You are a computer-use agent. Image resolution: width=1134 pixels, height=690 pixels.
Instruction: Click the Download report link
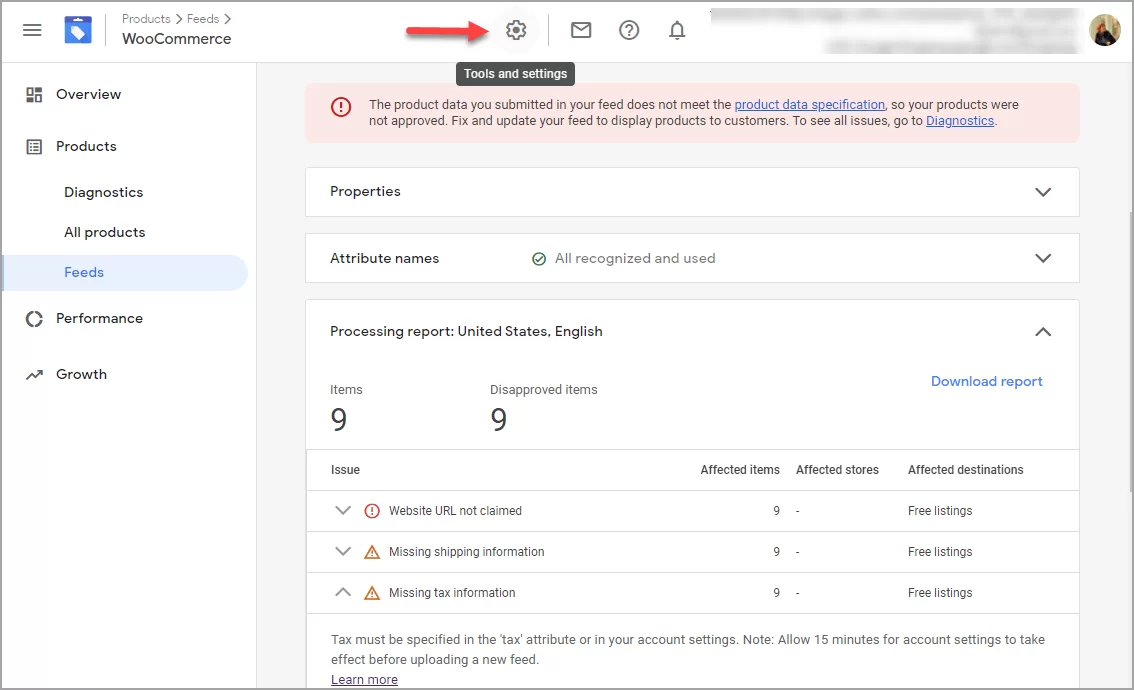click(x=986, y=381)
